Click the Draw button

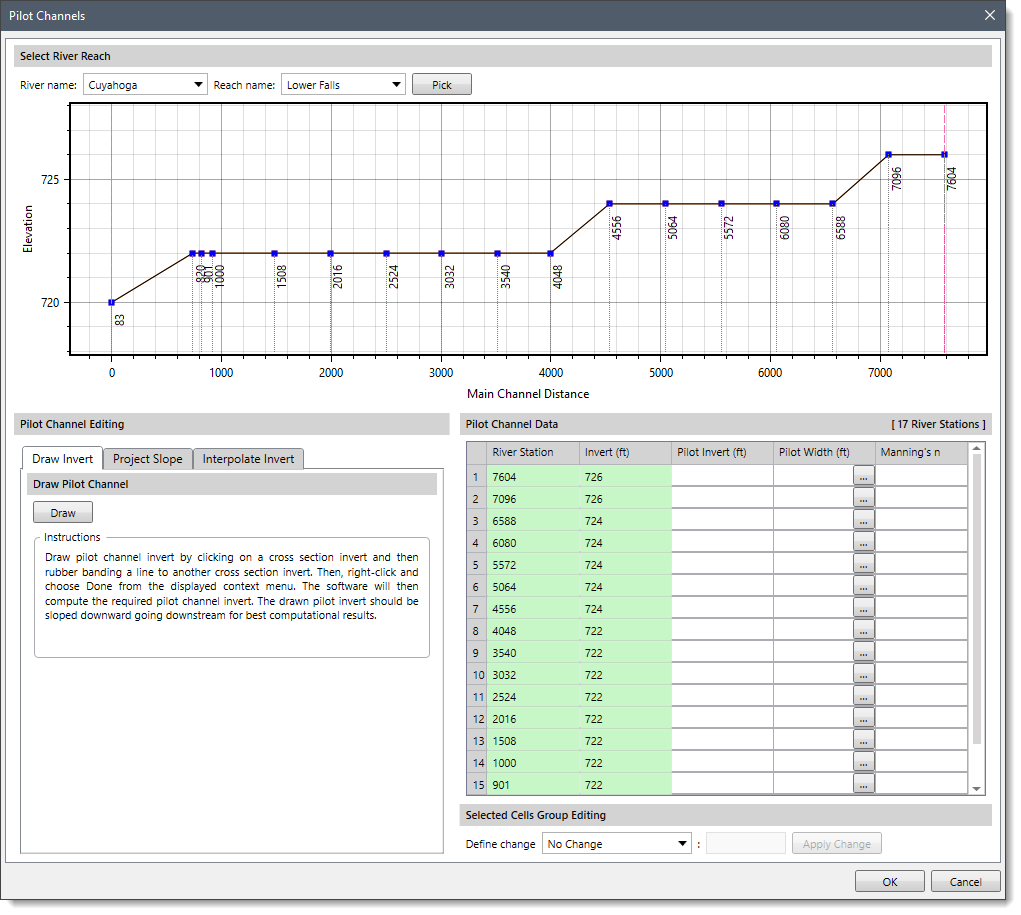pos(63,513)
